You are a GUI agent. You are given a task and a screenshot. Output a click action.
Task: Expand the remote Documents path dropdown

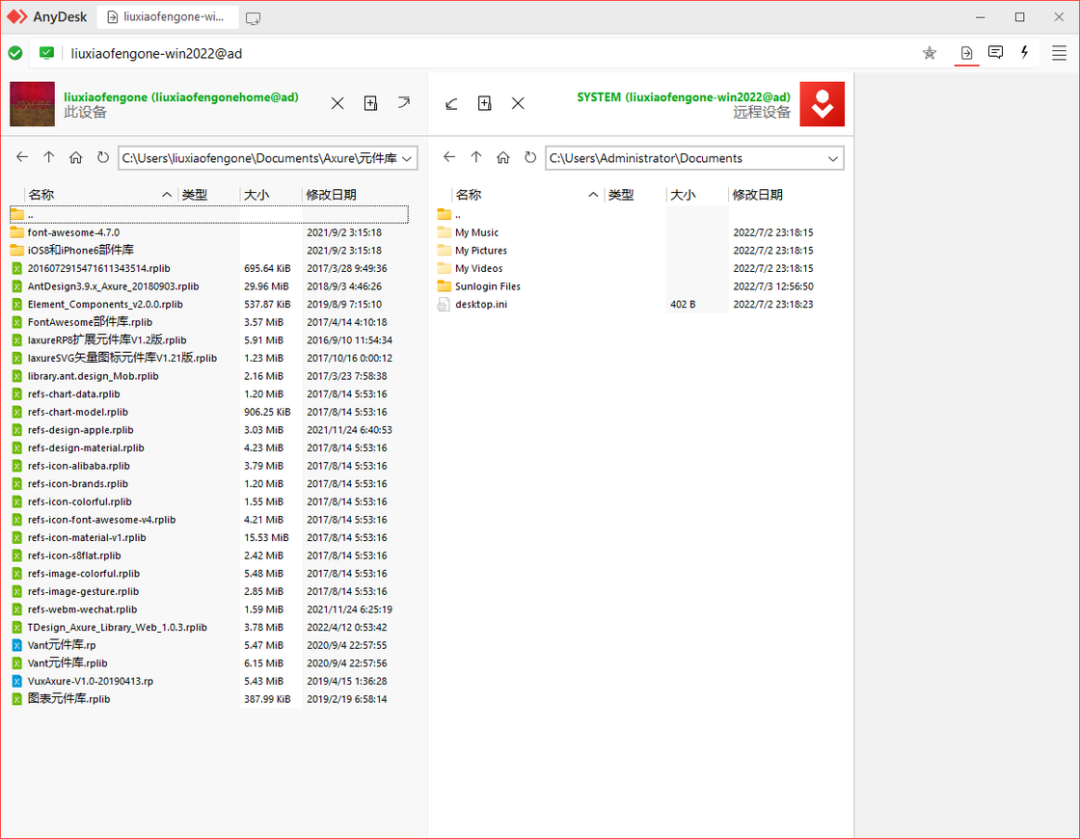pos(833,158)
